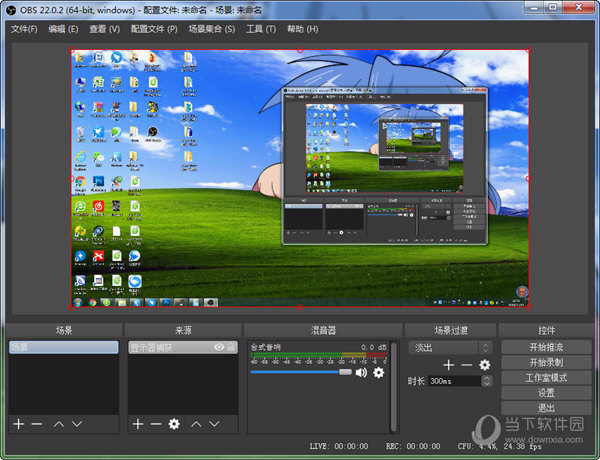Click the 台式音响 volume slider handle

[345, 372]
